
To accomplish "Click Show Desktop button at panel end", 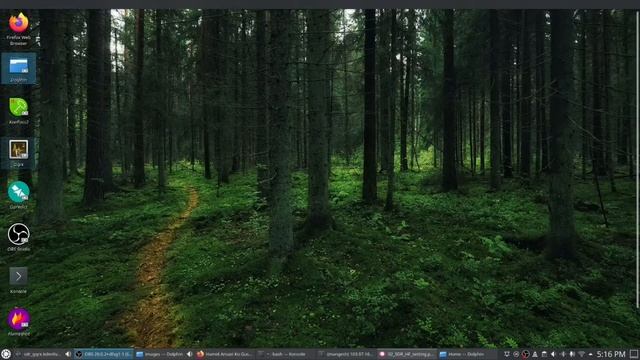I will click(x=633, y=354).
